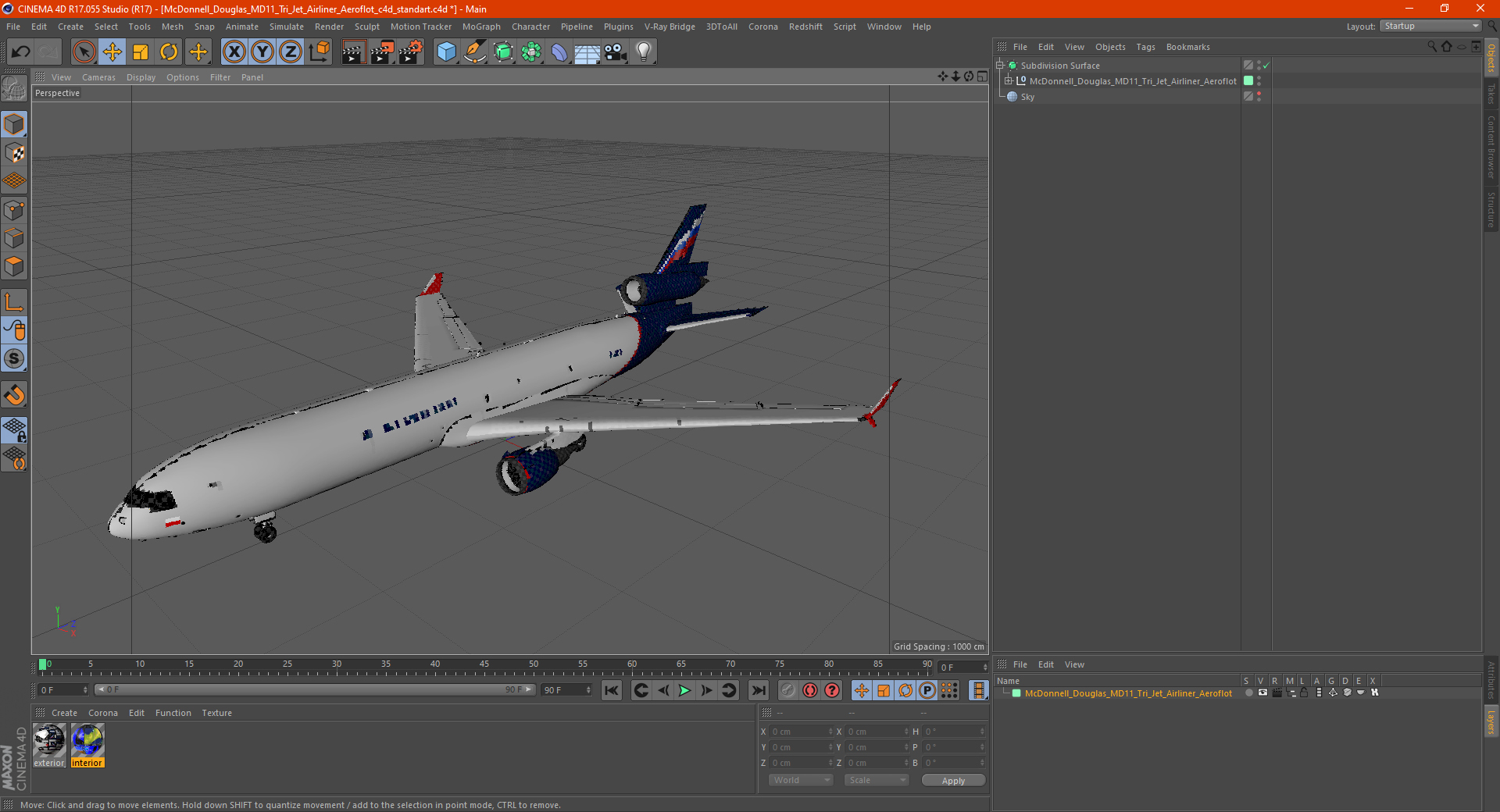
Task: Toggle McDonnell_Douglas object visibility dots
Action: click(1259, 81)
